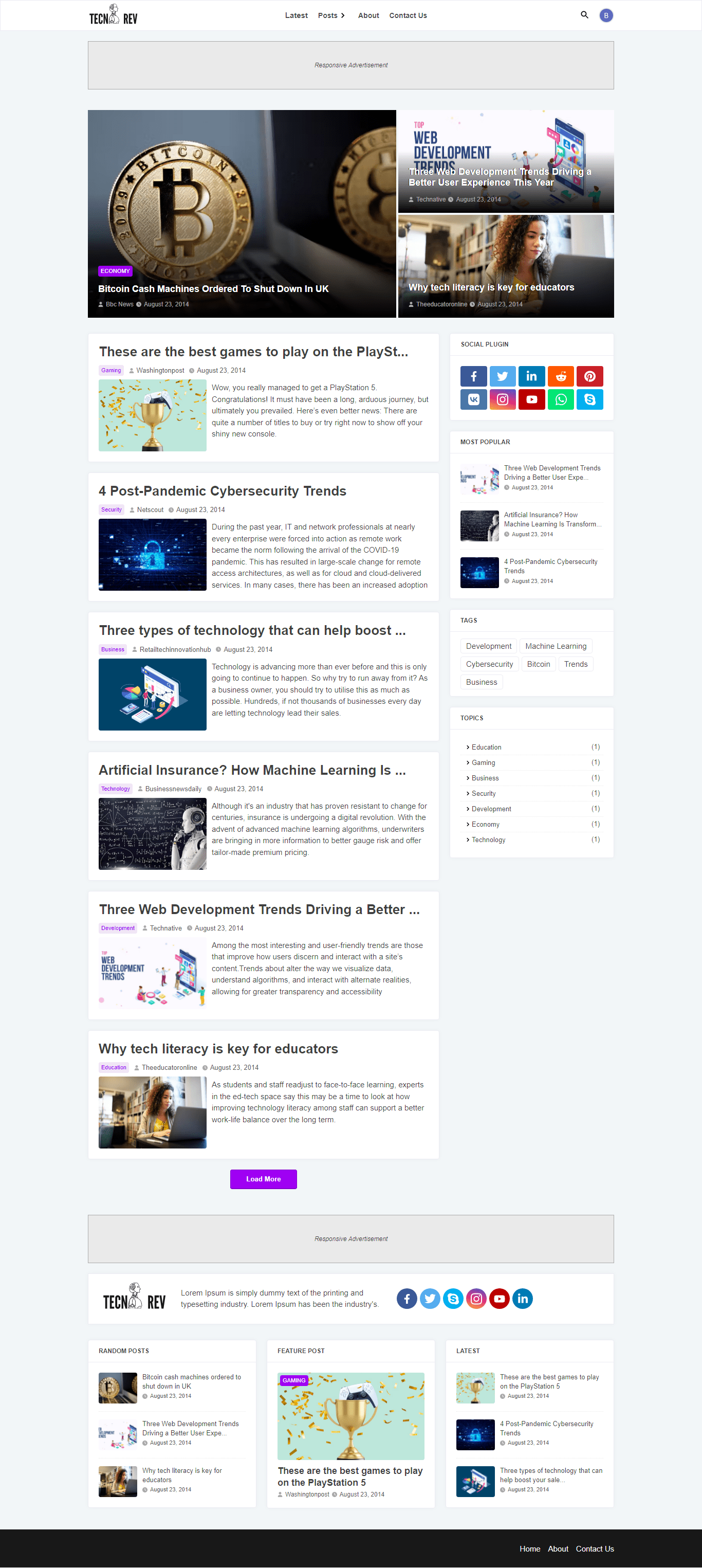Click the round LinkedIn icon in footer
Viewport: 702px width, 1568px height.
coord(523,1298)
